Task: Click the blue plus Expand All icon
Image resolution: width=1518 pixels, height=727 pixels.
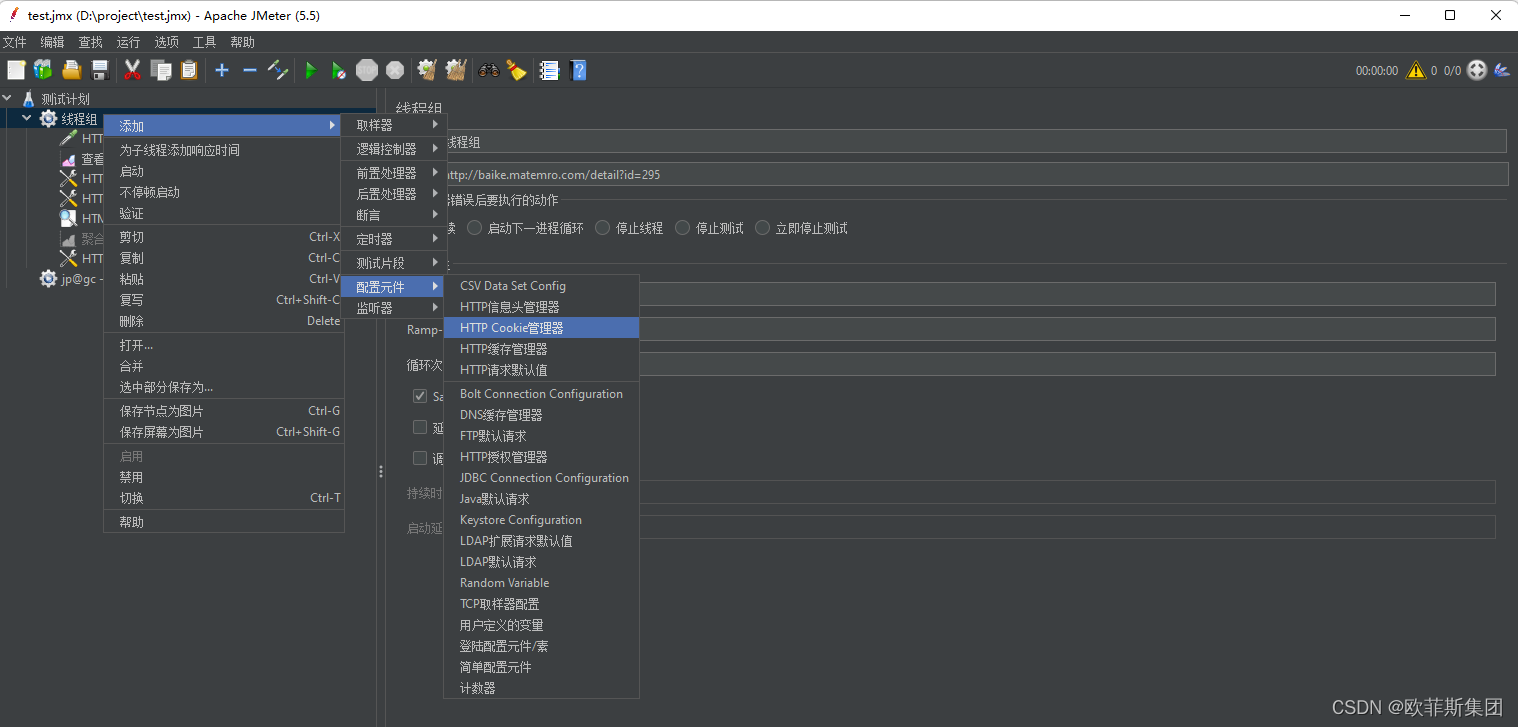Action: click(222, 70)
